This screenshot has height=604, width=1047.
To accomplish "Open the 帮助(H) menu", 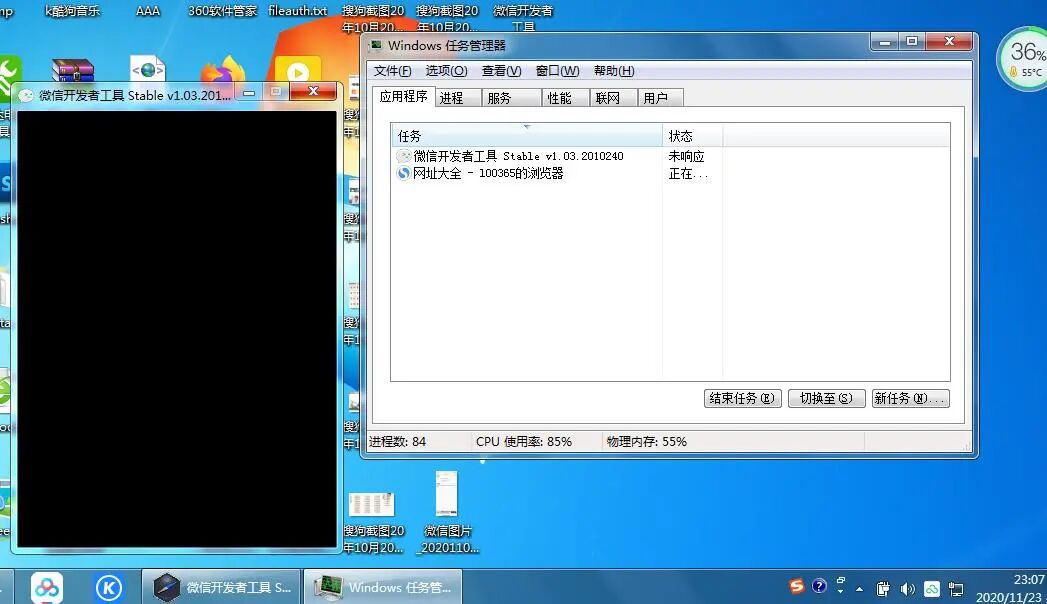I will (x=614, y=71).
